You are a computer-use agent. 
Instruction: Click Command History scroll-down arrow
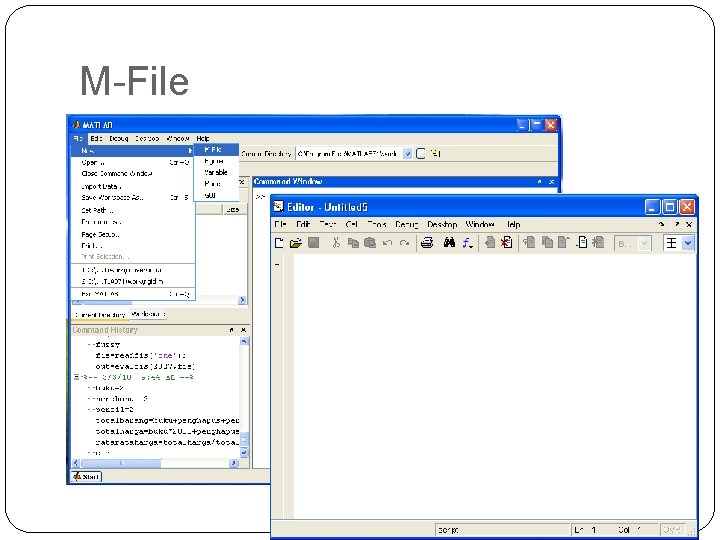click(244, 453)
